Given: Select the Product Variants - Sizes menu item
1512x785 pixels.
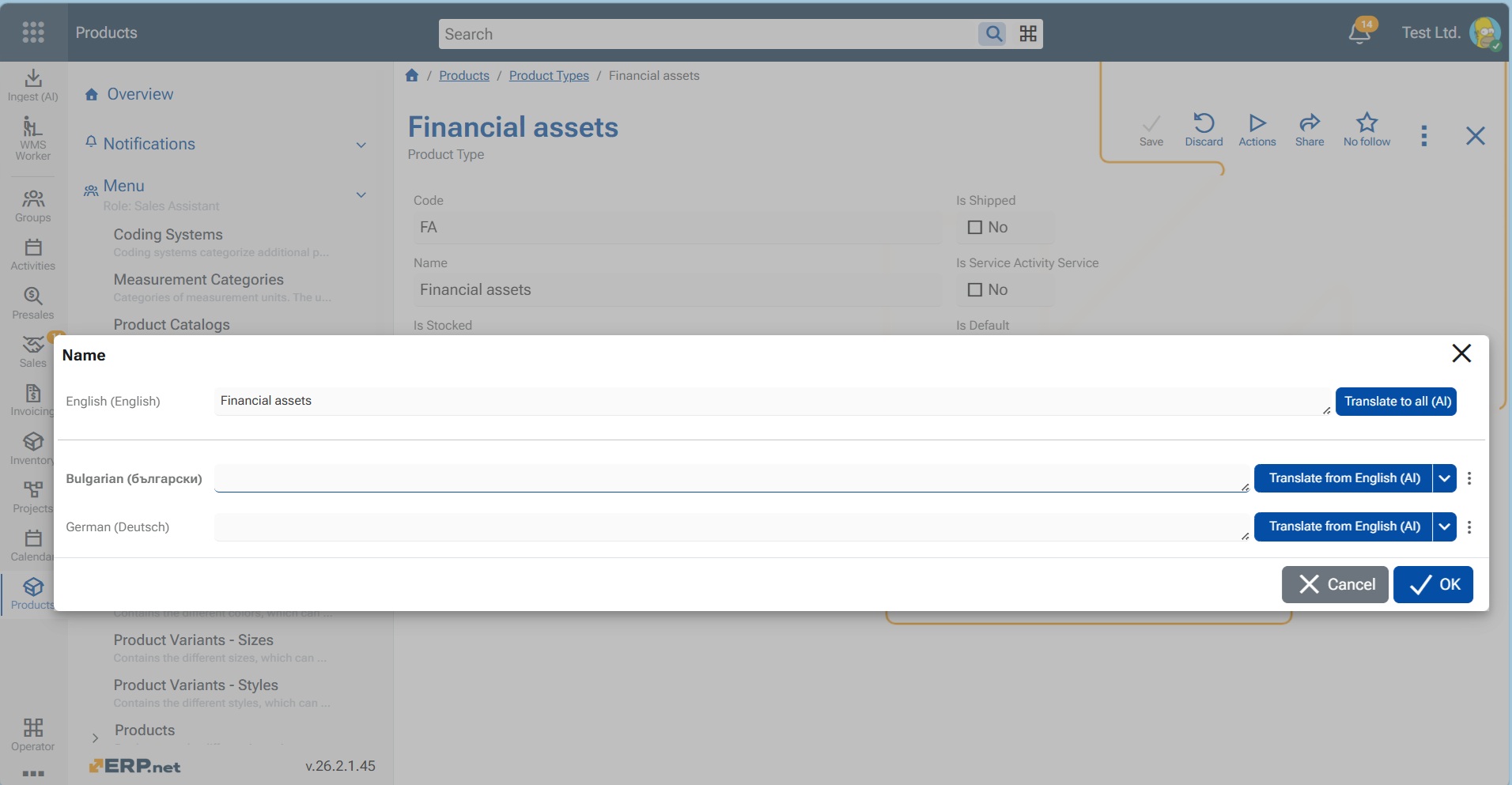Looking at the screenshot, I should [194, 640].
